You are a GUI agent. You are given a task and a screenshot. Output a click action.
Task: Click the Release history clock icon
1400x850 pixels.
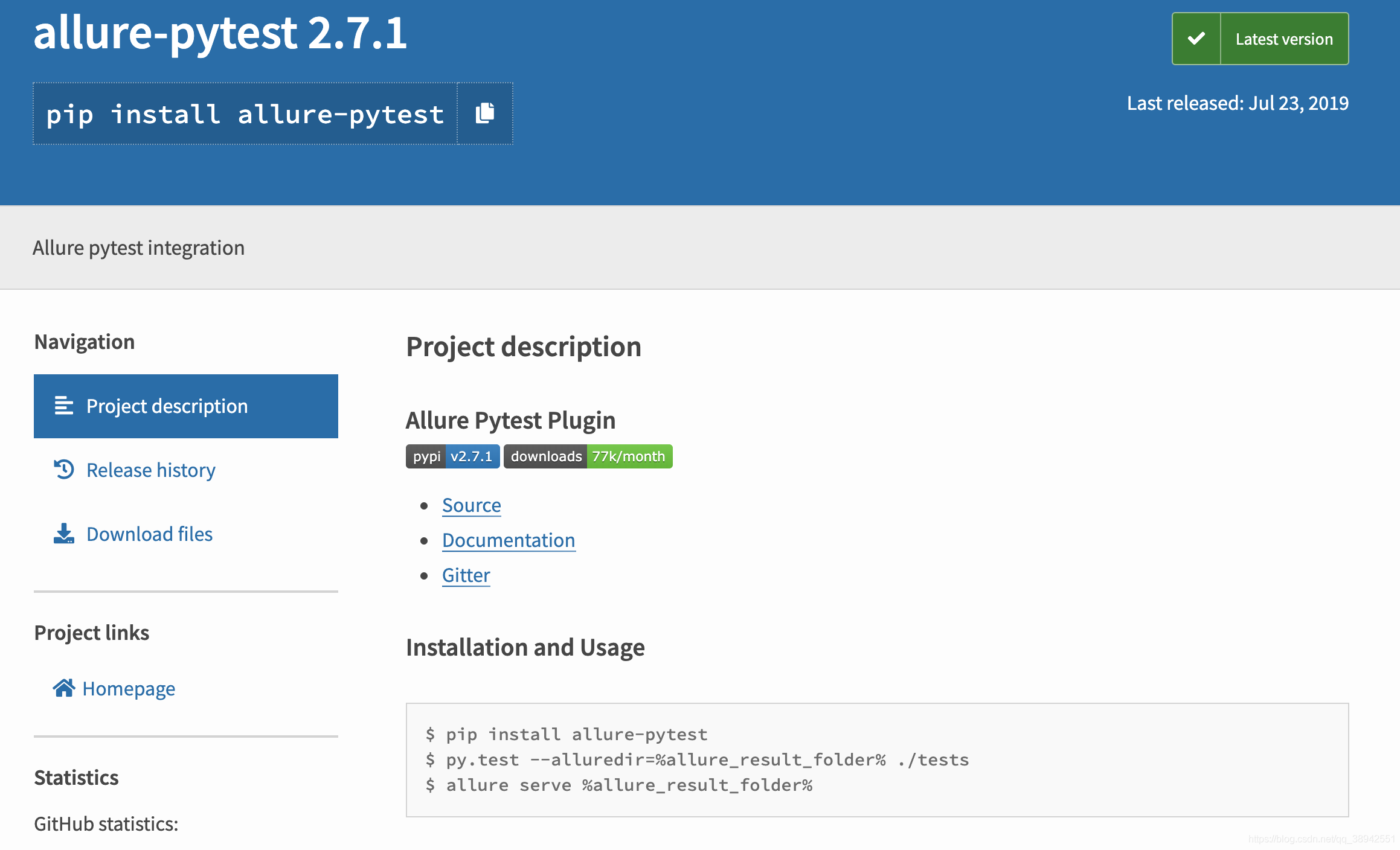click(63, 470)
